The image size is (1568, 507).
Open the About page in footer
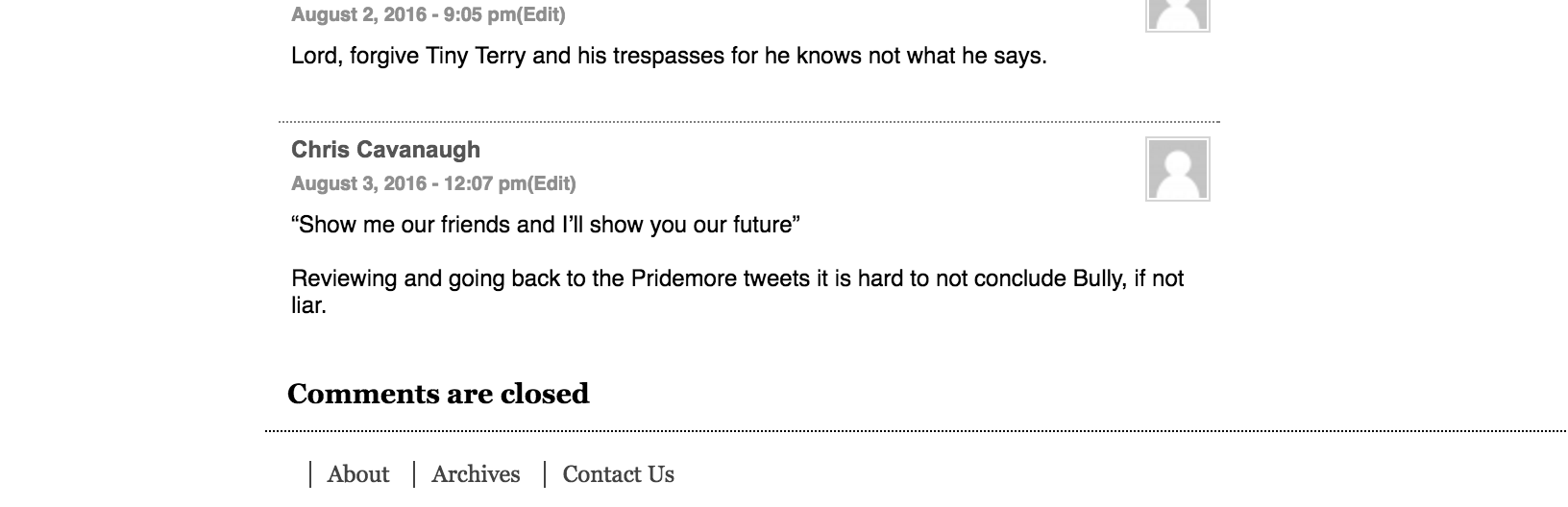click(357, 474)
